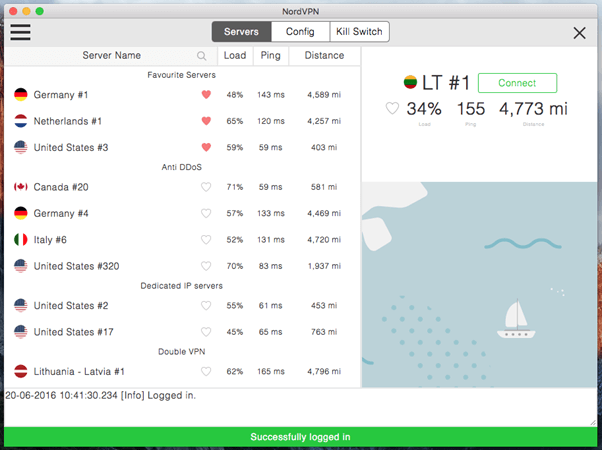The height and width of the screenshot is (450, 602).
Task: Click the United States #17 flag icon
Action: 21,332
